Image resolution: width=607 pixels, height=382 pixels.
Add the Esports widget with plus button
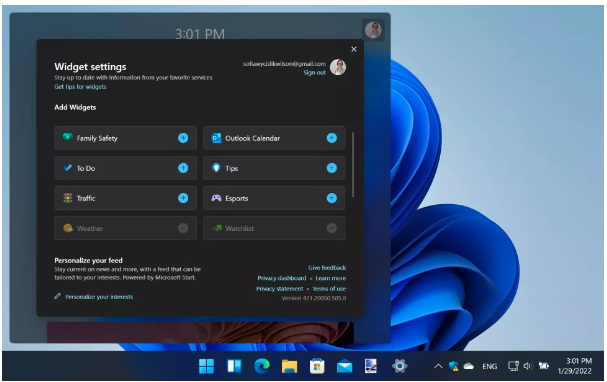(x=332, y=198)
